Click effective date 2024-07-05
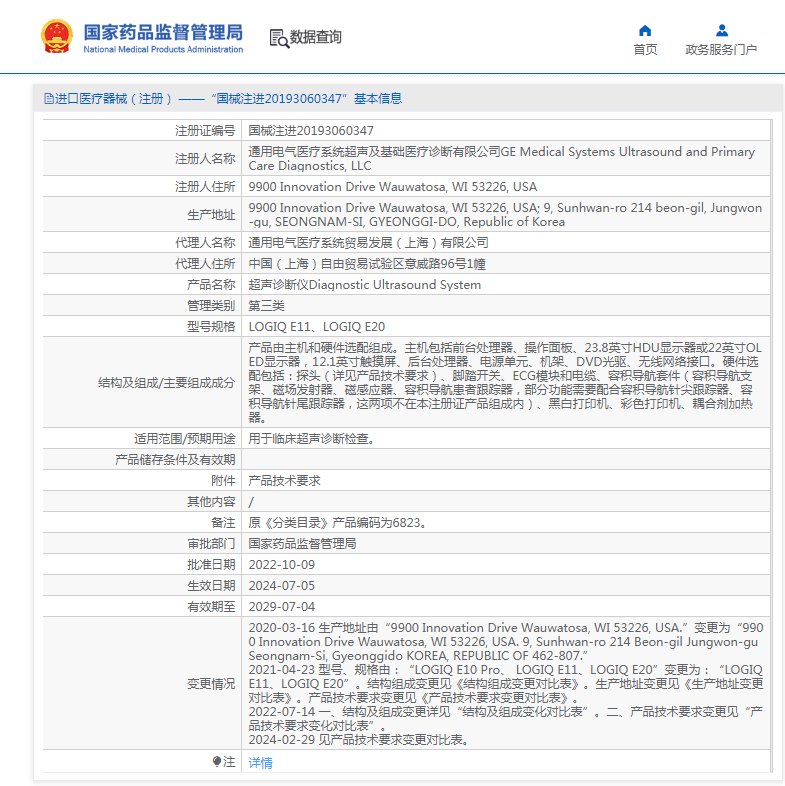This screenshot has height=786, width=785. tap(282, 586)
